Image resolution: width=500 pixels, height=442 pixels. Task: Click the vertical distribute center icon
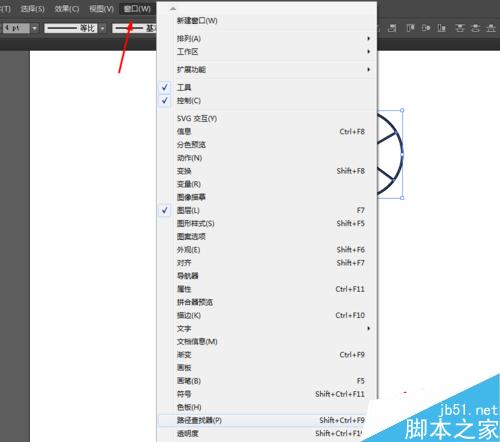475,28
